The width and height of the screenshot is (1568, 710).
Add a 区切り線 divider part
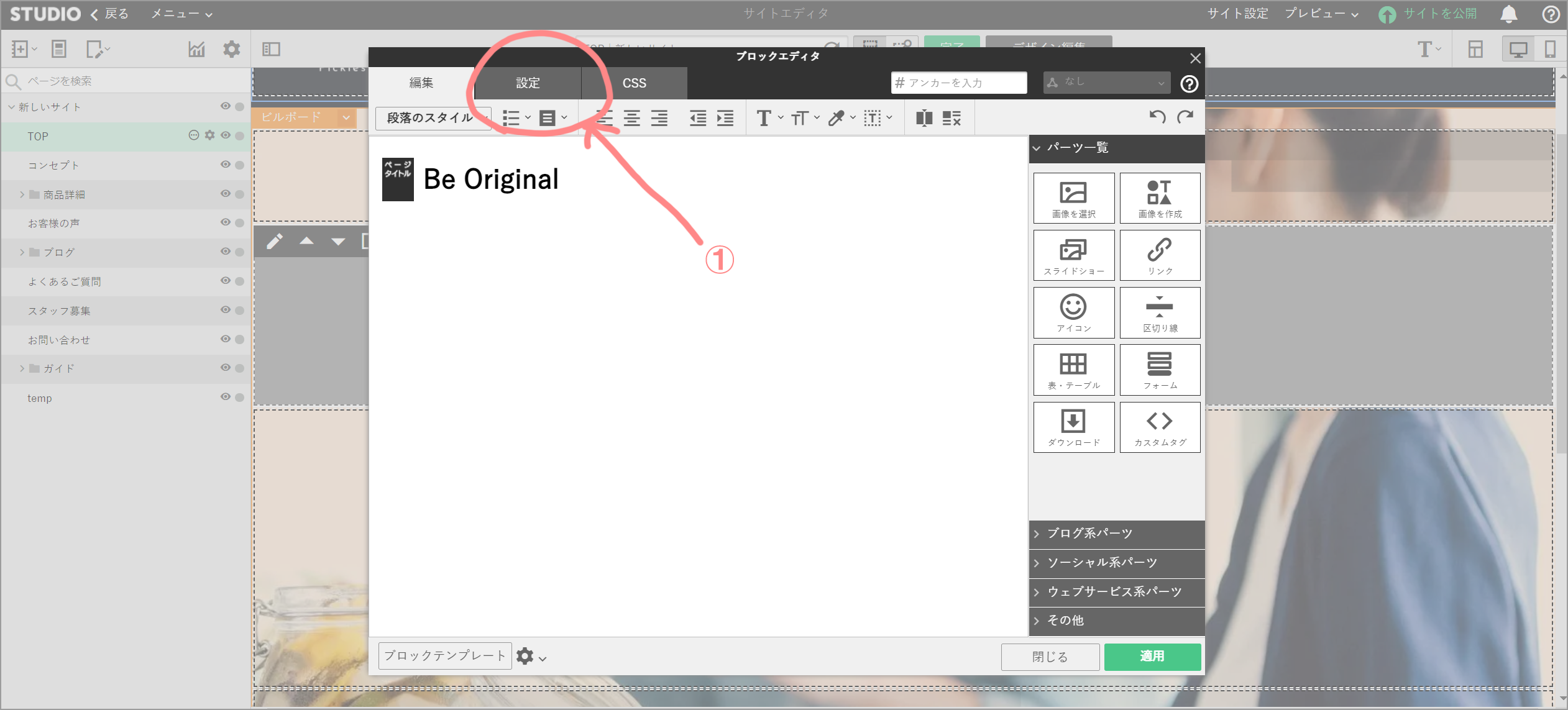point(1160,312)
